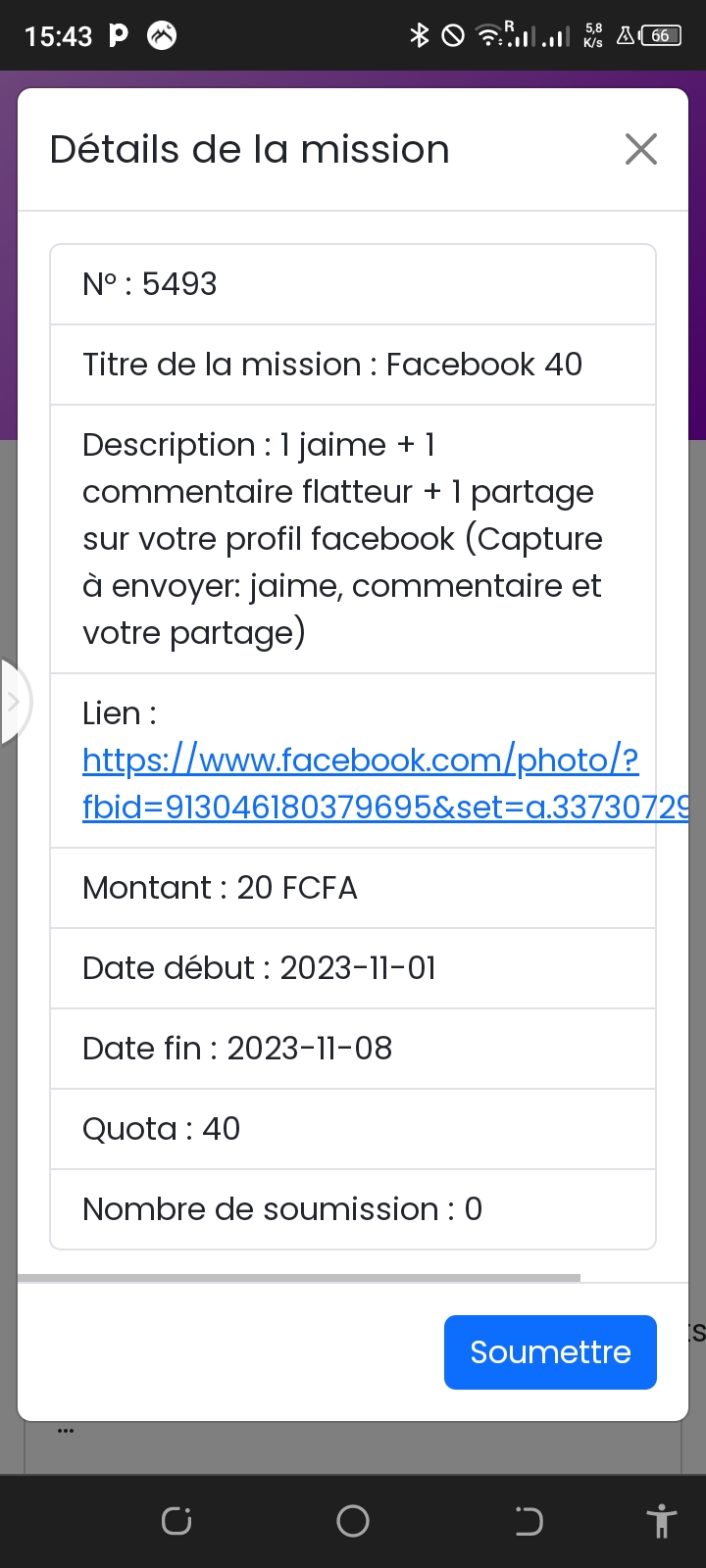The image size is (706, 1568).
Task: Tap the Wi-Fi signal status icon
Action: coord(488,36)
